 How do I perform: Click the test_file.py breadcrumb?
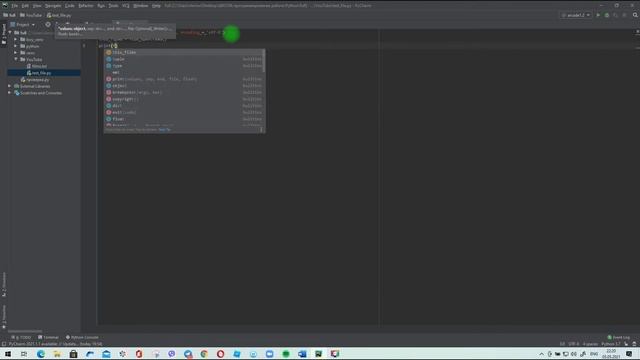(x=59, y=15)
